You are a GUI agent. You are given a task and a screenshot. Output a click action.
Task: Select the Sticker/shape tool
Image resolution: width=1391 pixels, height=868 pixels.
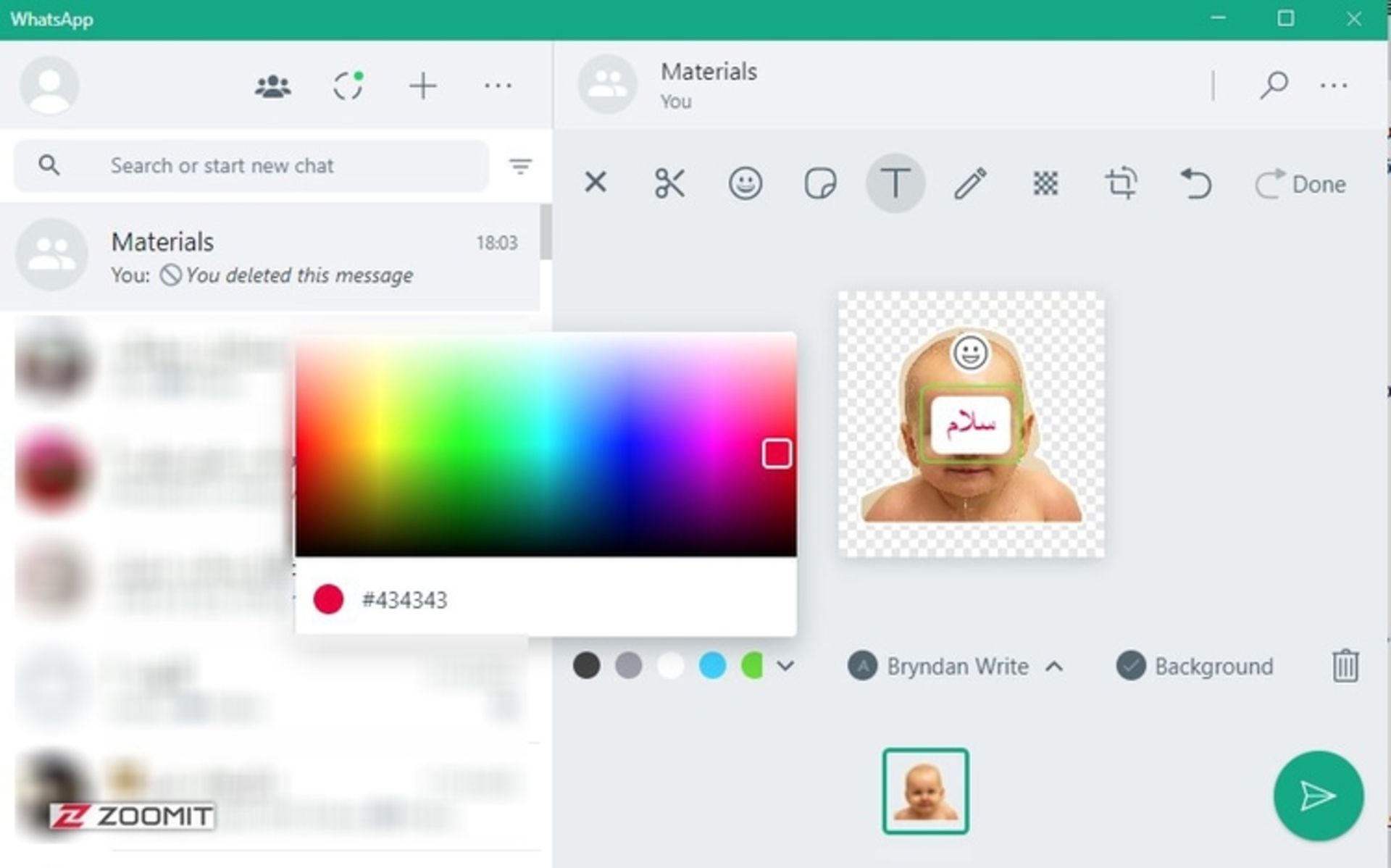click(x=820, y=184)
